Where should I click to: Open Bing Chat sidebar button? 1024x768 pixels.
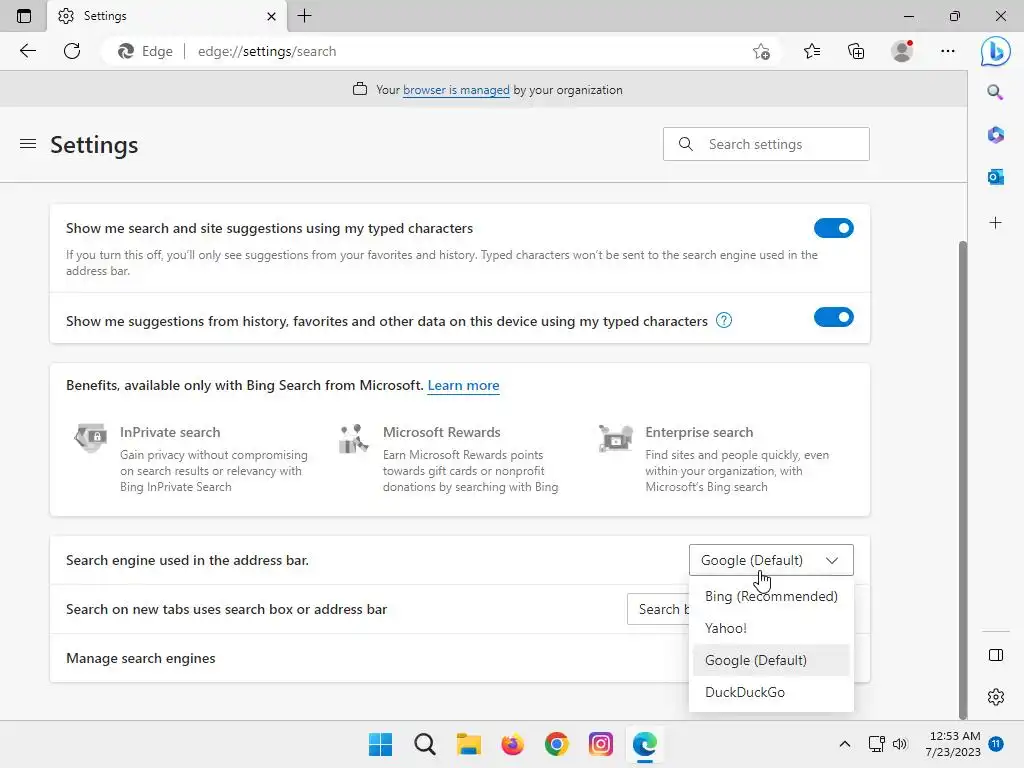tap(995, 51)
